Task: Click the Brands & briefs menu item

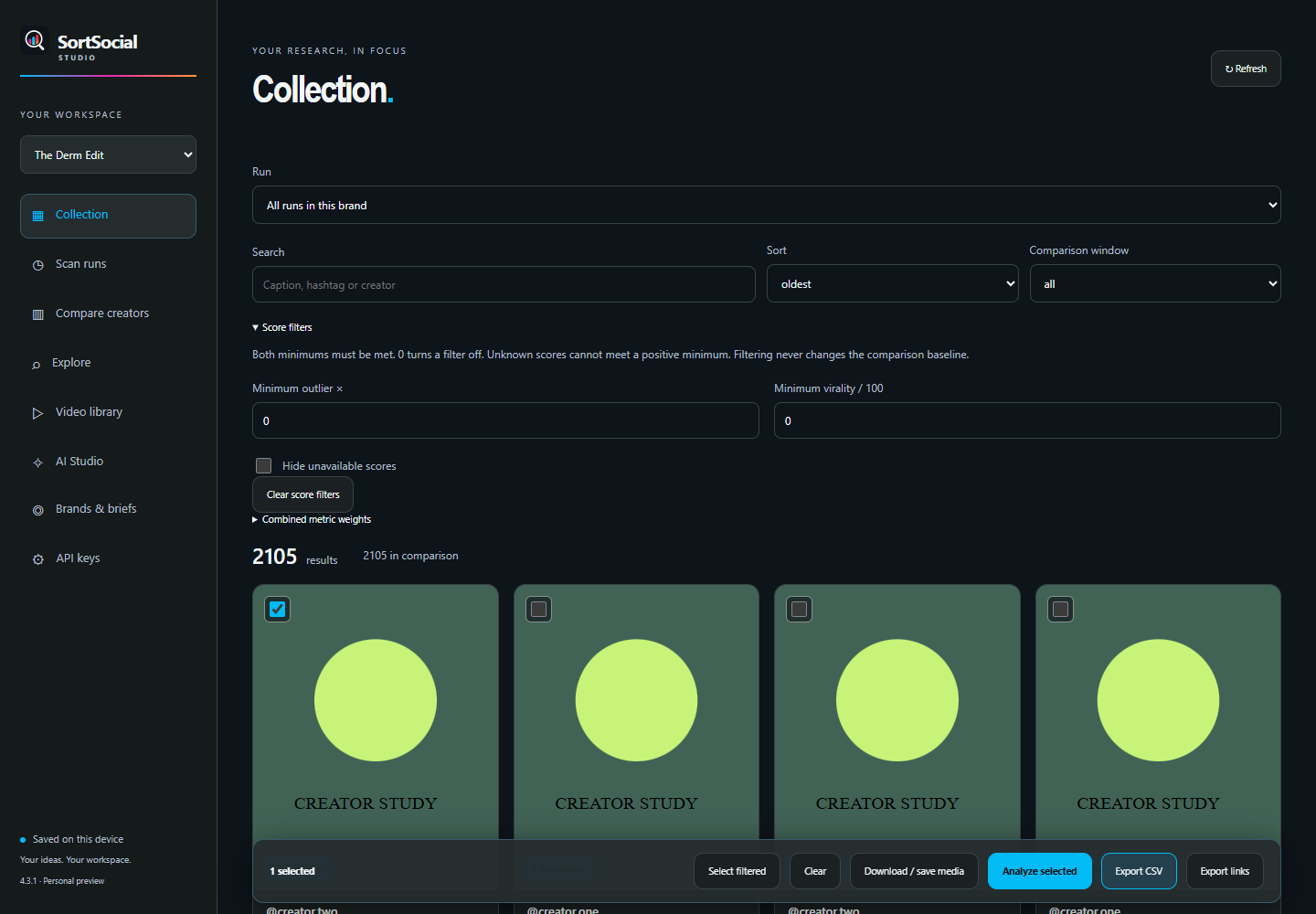Action: 108,509
